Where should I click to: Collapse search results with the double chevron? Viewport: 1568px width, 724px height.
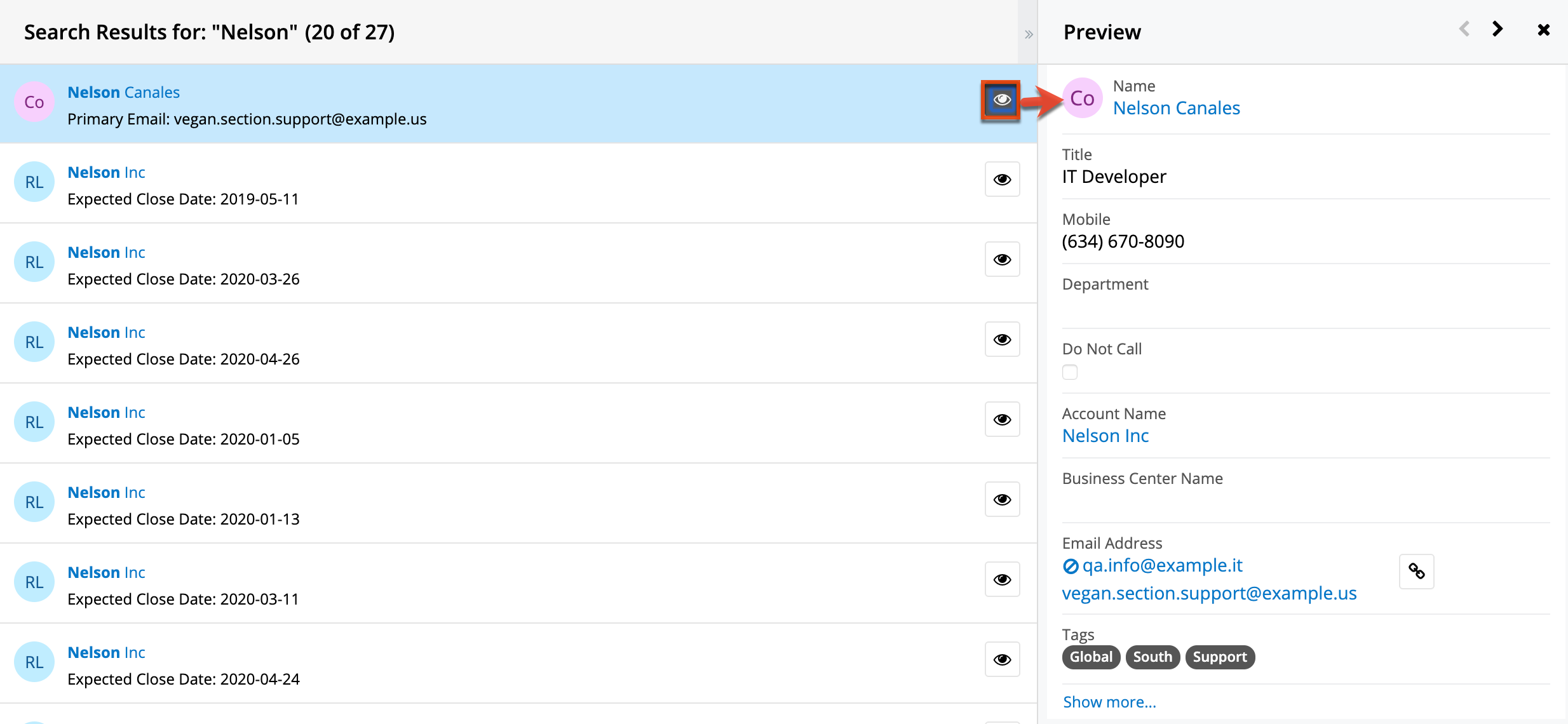pyautogui.click(x=1028, y=34)
